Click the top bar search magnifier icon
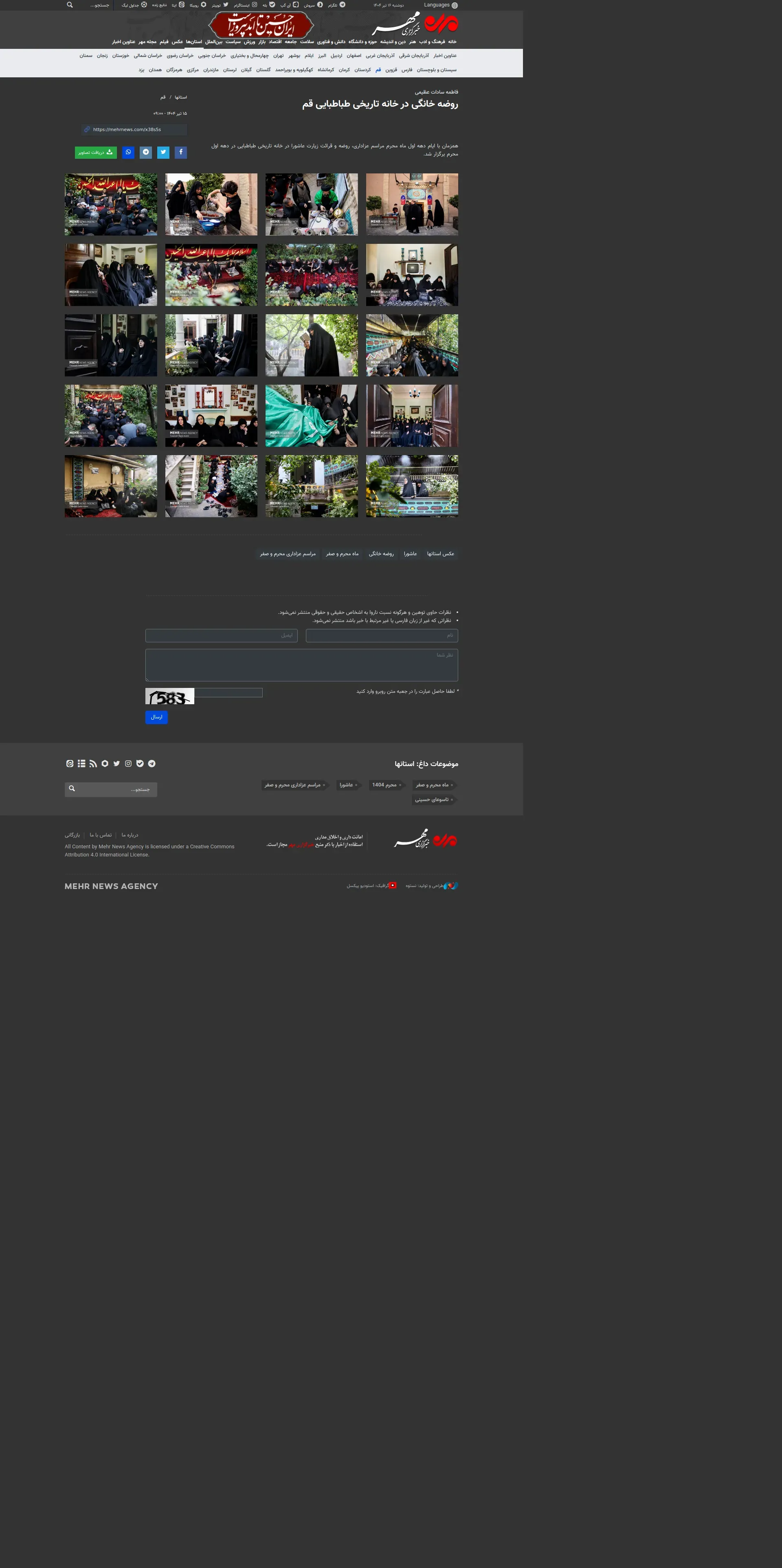Image resolution: width=782 pixels, height=1568 pixels. (70, 5)
